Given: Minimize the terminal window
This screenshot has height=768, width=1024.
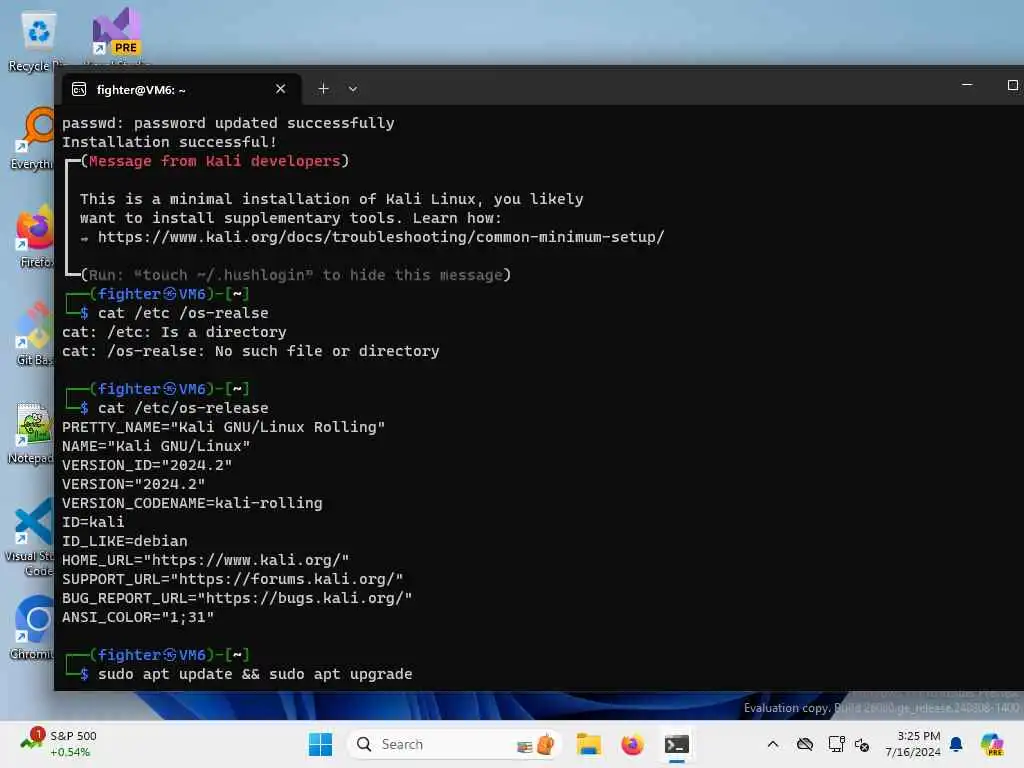Looking at the screenshot, I should point(967,85).
